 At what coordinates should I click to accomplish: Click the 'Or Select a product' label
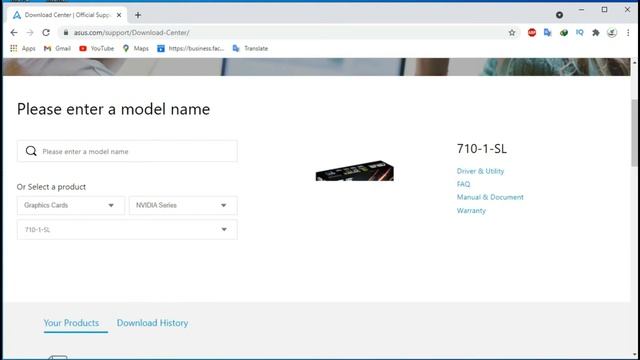(x=51, y=187)
